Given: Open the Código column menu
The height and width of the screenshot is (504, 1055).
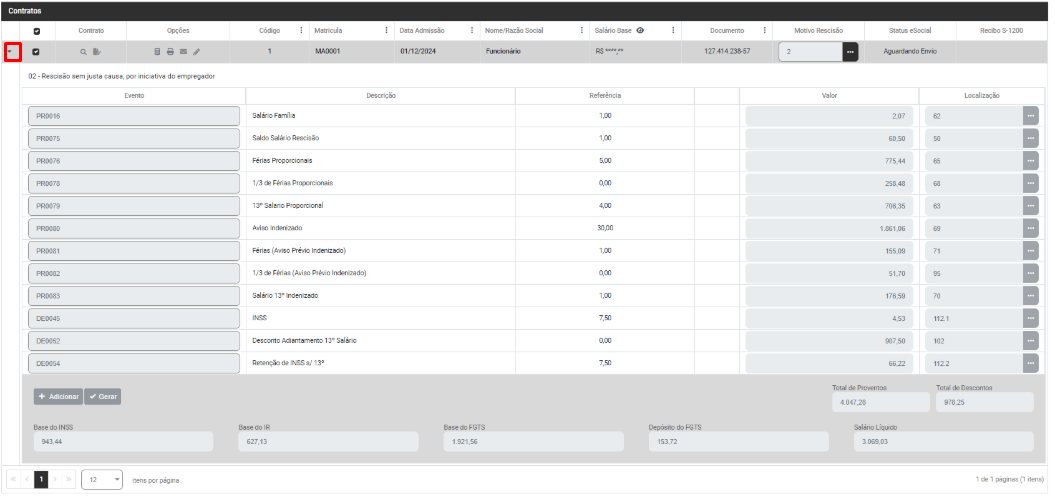Looking at the screenshot, I should coord(299,31).
